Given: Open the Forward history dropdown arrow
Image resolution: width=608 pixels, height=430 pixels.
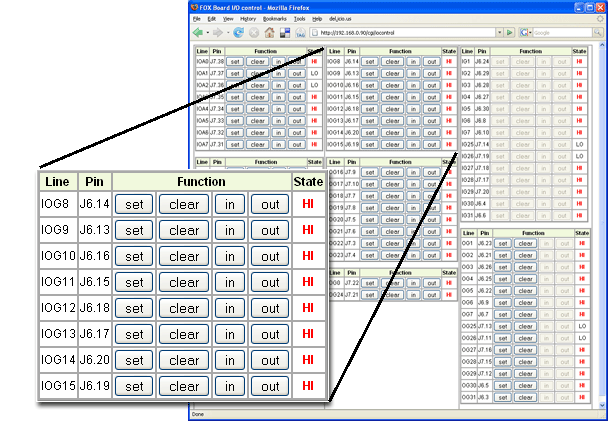Looking at the screenshot, I should (228, 33).
